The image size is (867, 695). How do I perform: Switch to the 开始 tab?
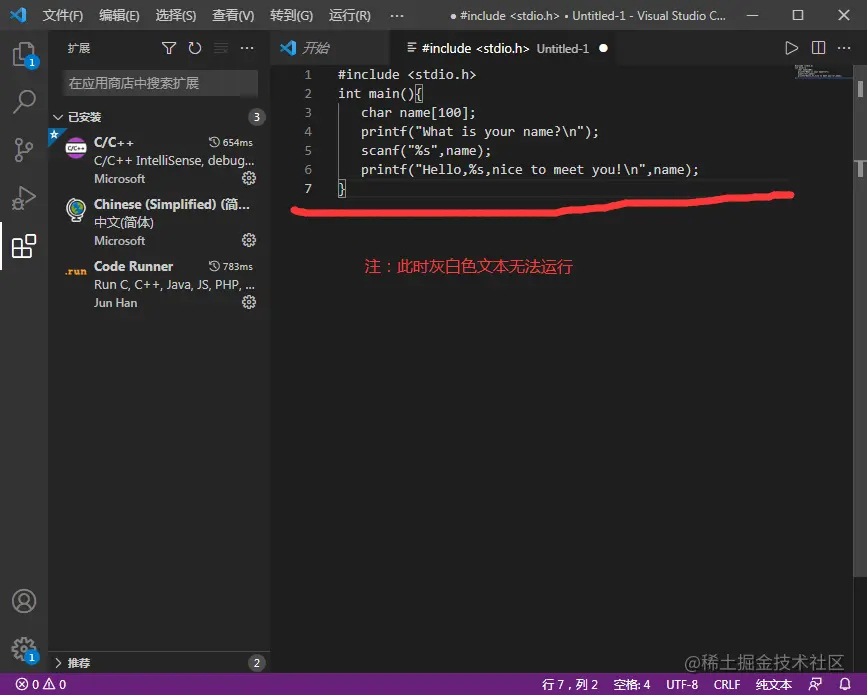click(330, 48)
